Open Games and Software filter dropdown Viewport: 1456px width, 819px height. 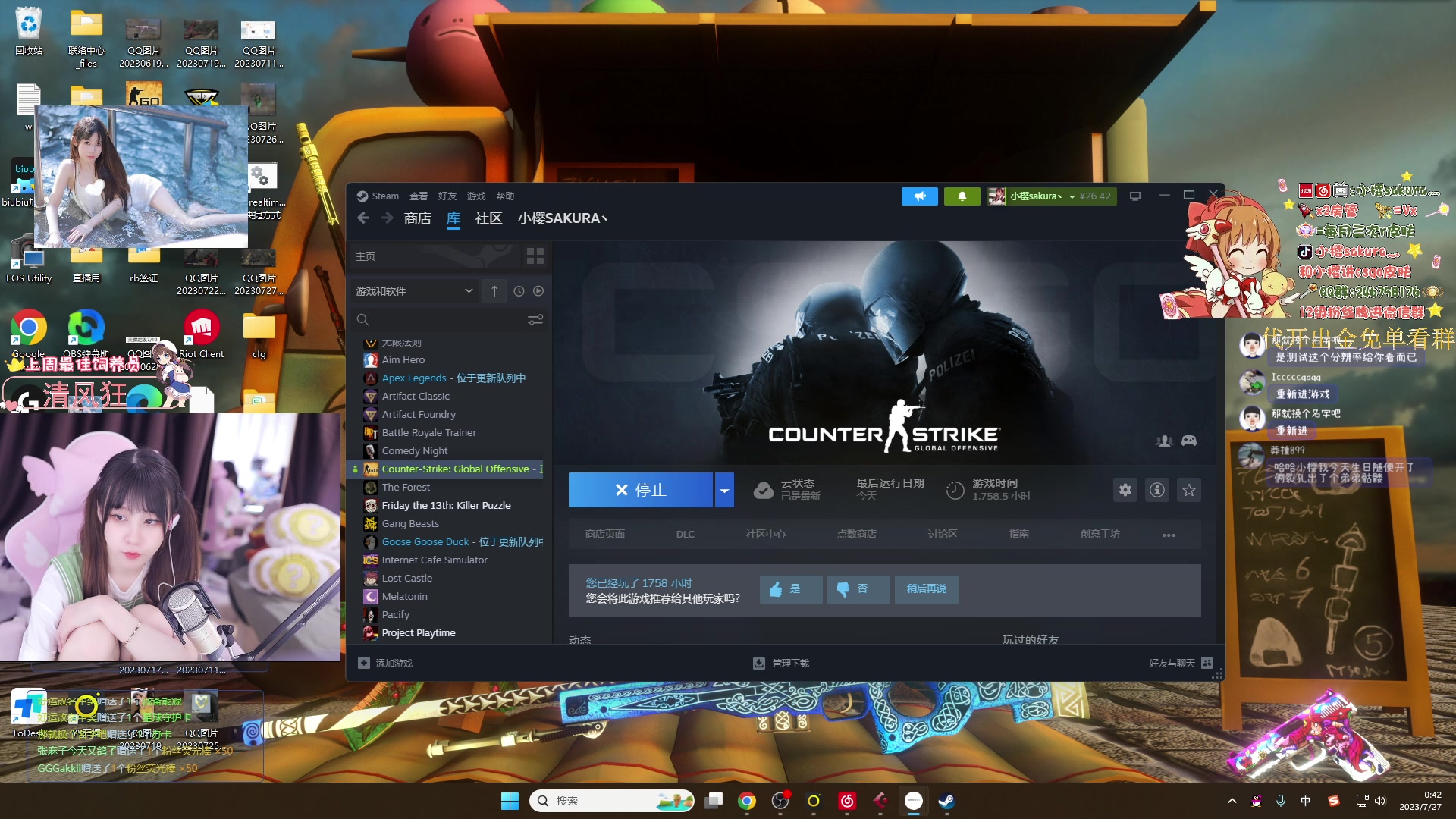tap(414, 291)
